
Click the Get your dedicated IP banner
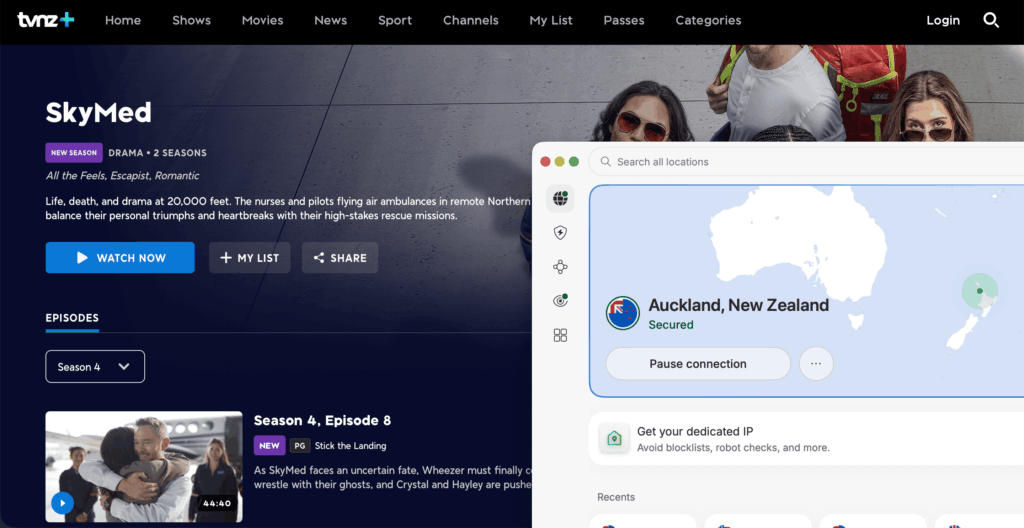point(806,438)
